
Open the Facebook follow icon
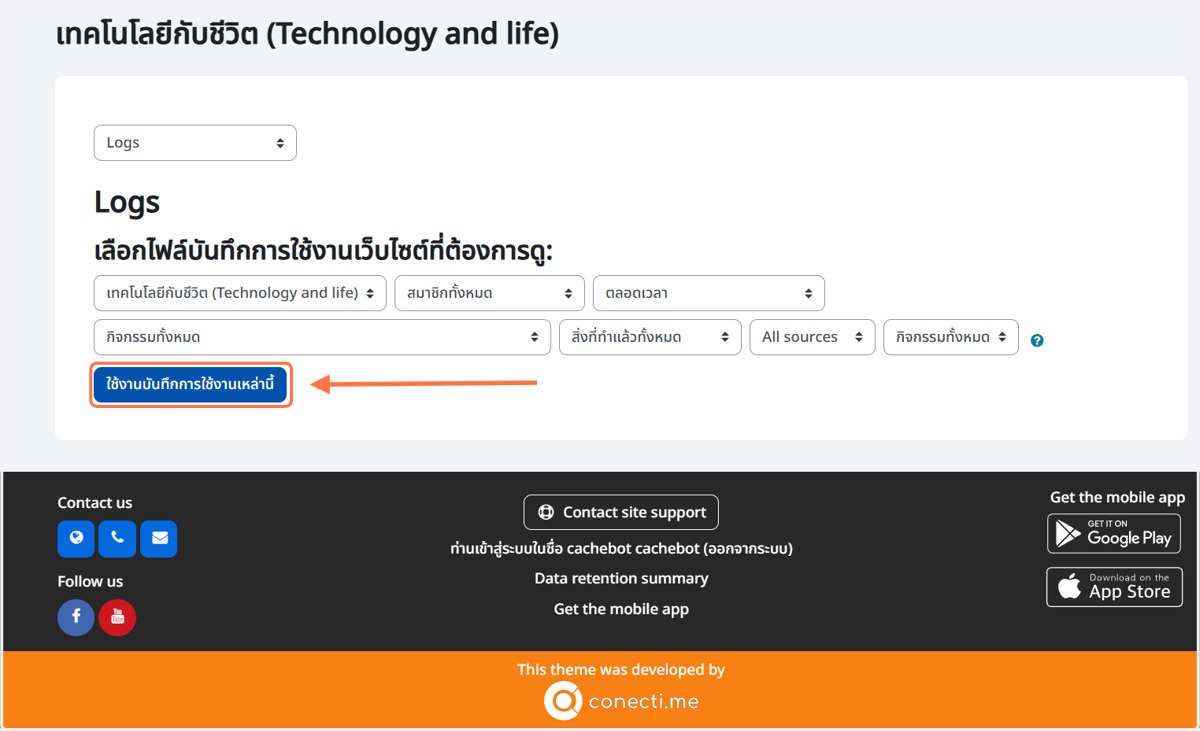(x=76, y=617)
